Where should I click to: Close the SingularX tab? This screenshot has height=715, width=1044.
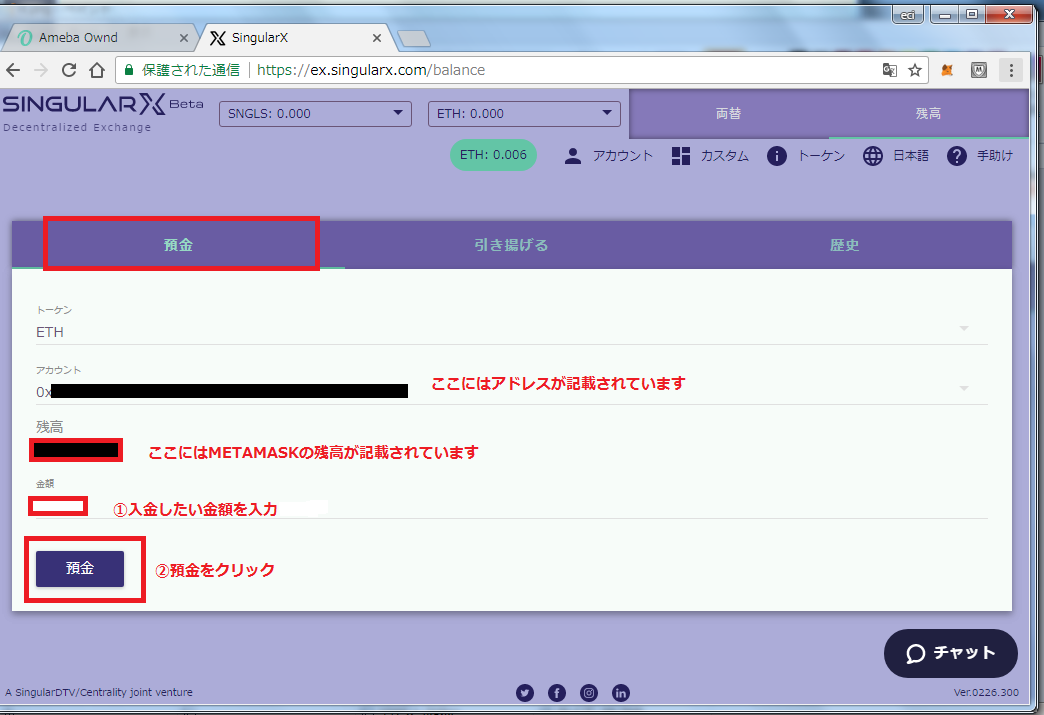coord(377,38)
